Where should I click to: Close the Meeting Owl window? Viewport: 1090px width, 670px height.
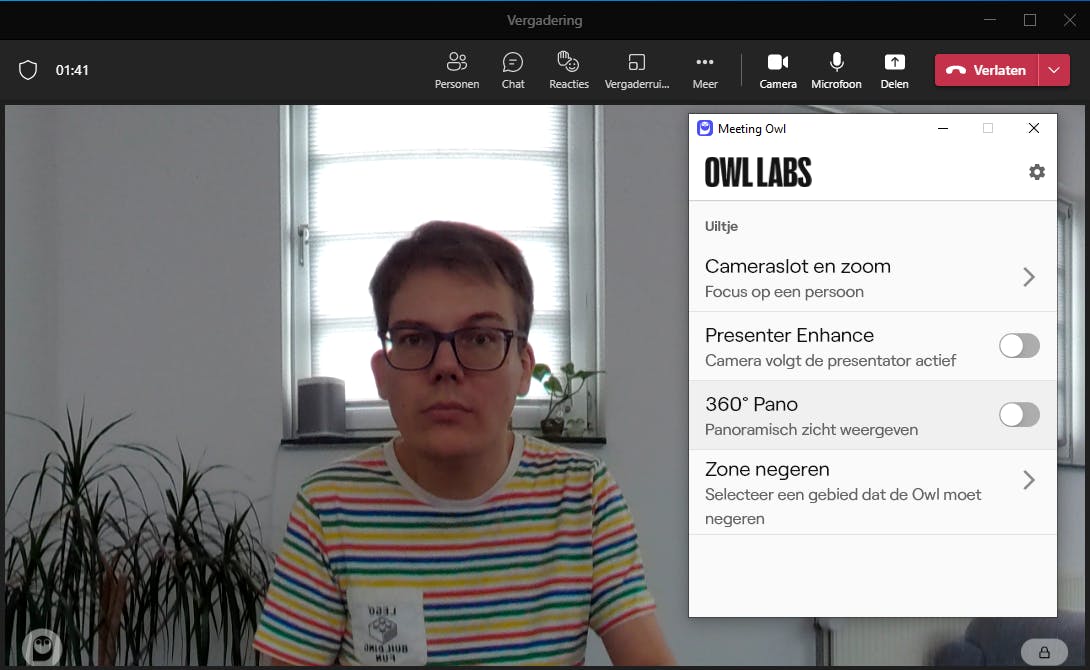[1034, 128]
